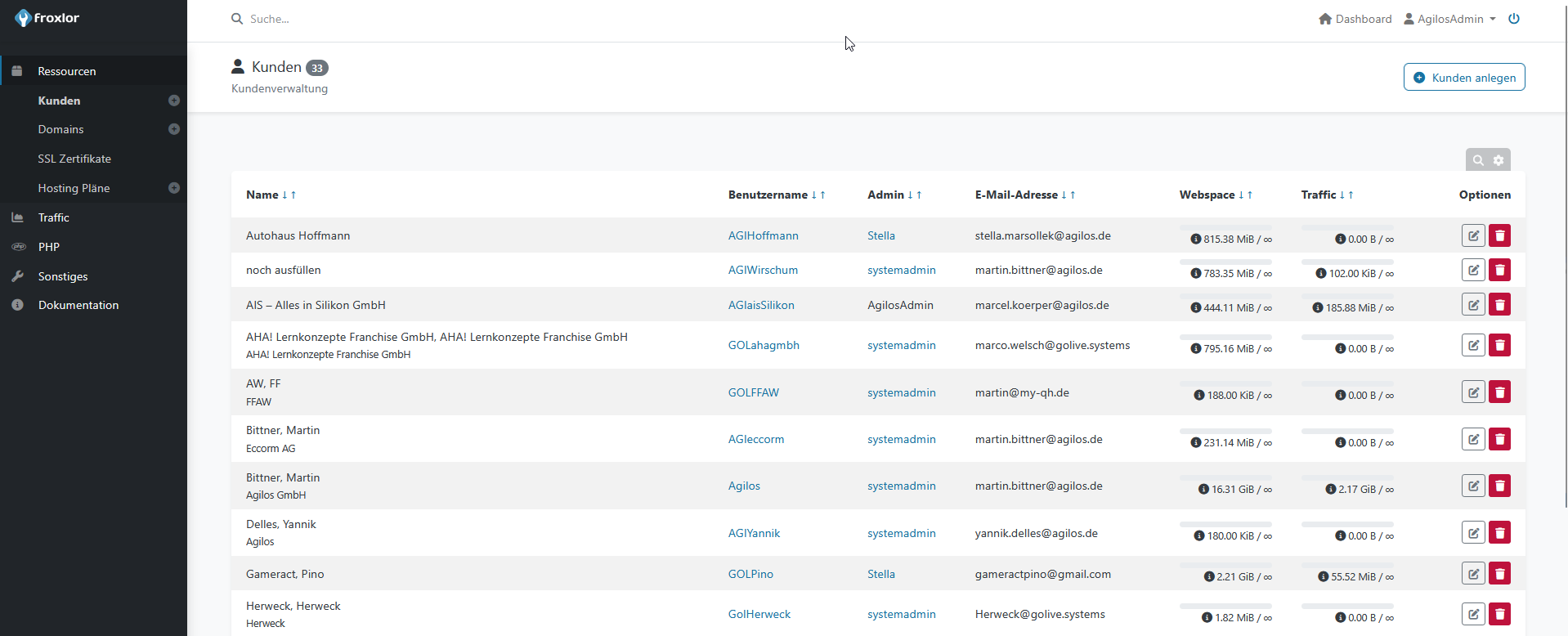The width and height of the screenshot is (1568, 636).
Task: Edit the Agilos GmbH customer row
Action: (1473, 486)
